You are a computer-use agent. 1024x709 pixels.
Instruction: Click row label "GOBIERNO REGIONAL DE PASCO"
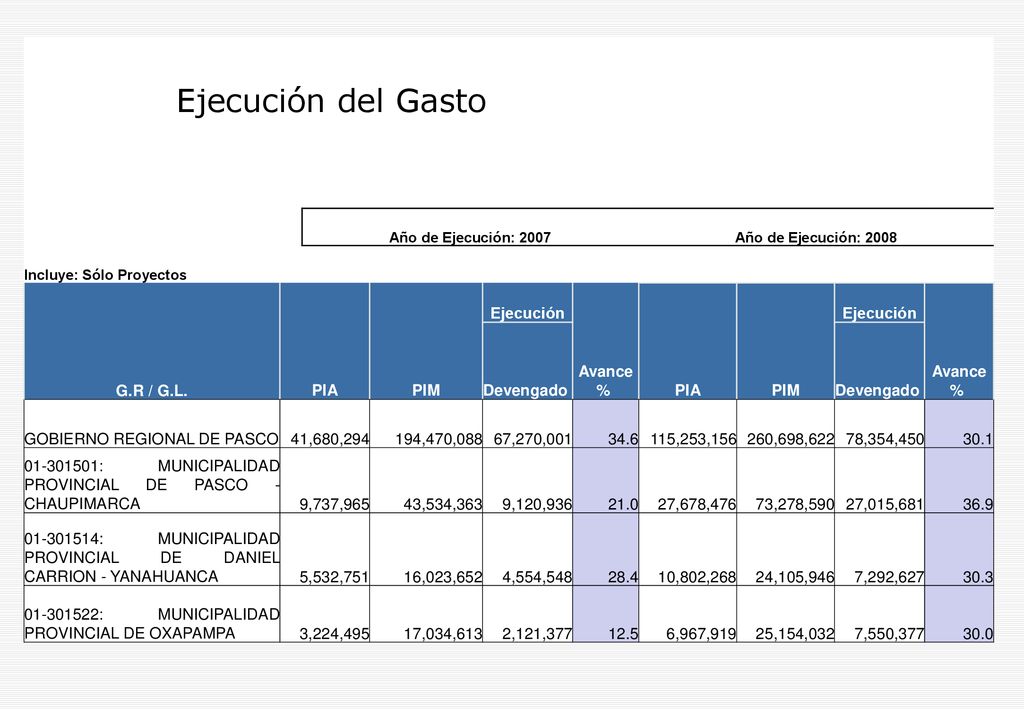(x=152, y=439)
